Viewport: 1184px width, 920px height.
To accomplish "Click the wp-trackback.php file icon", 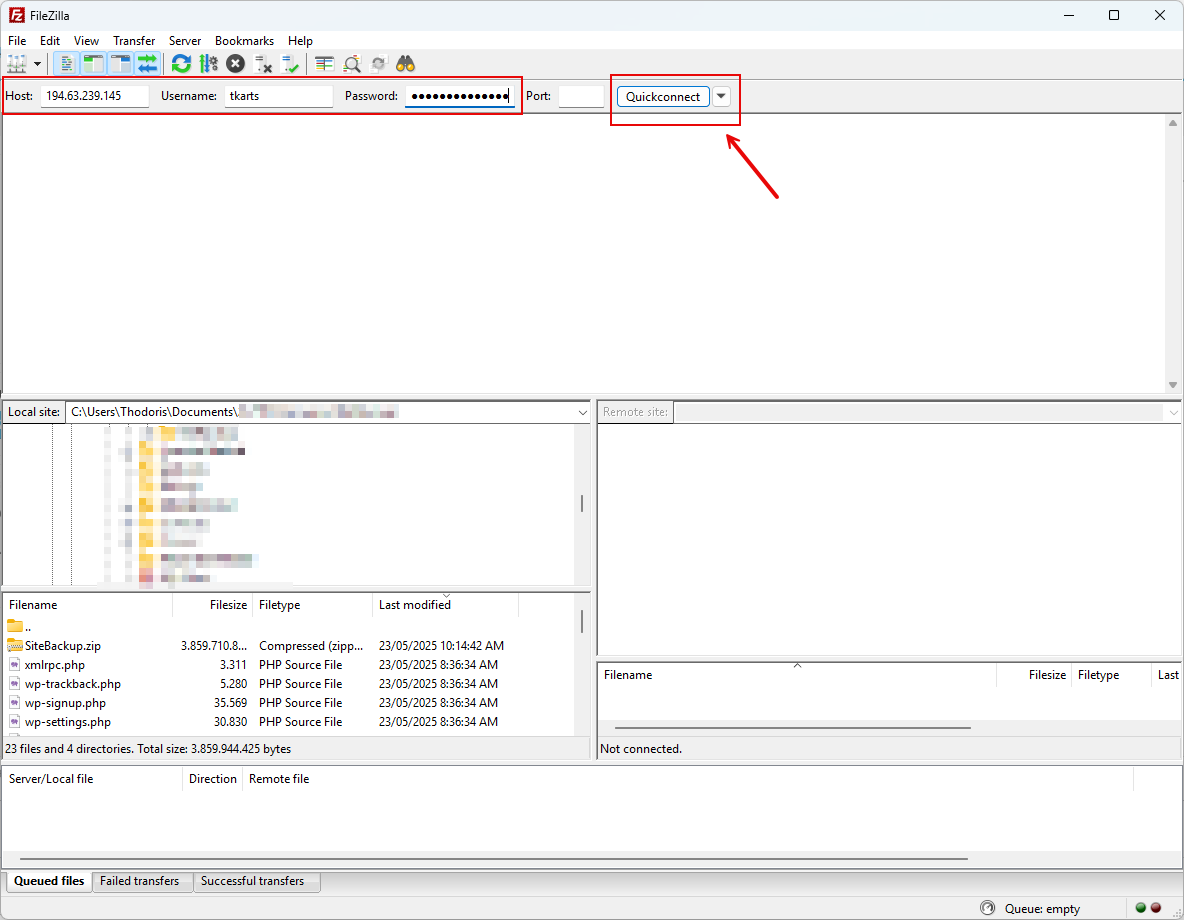I will point(14,683).
